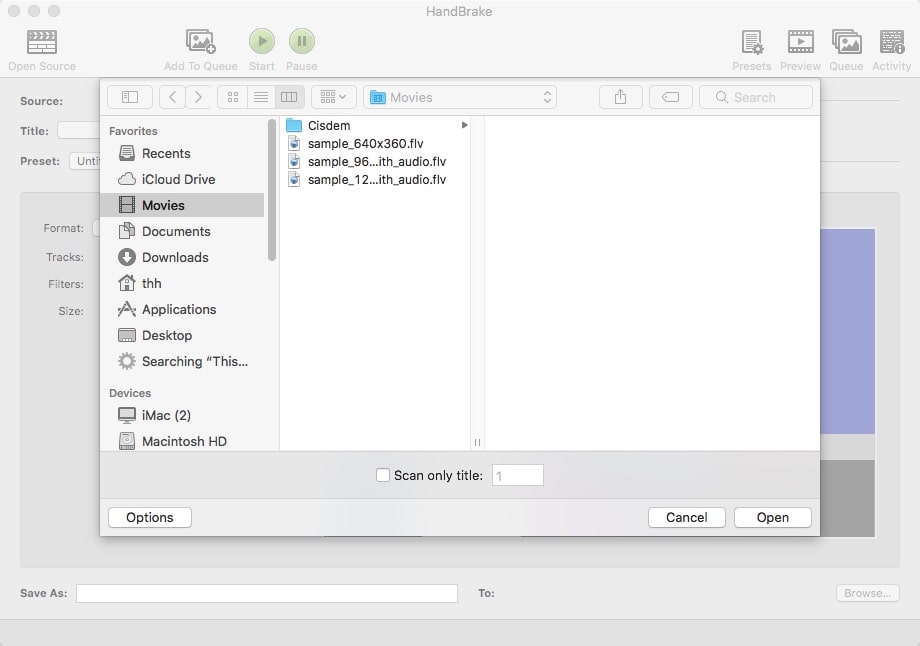Enable the Scan only title checkbox
Screen dimensions: 920x646
pos(383,476)
